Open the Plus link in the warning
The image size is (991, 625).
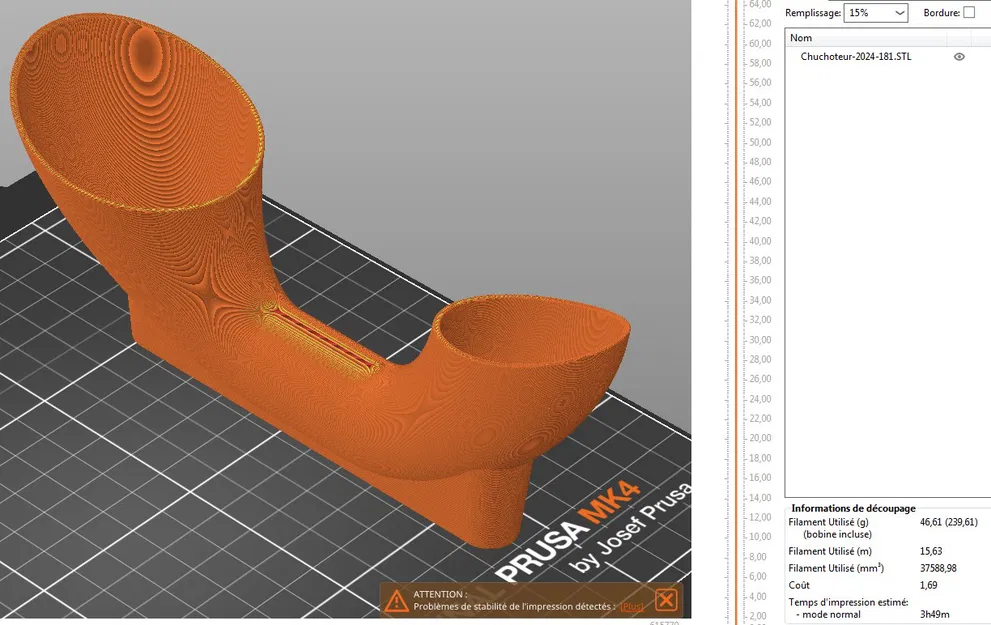pos(631,607)
